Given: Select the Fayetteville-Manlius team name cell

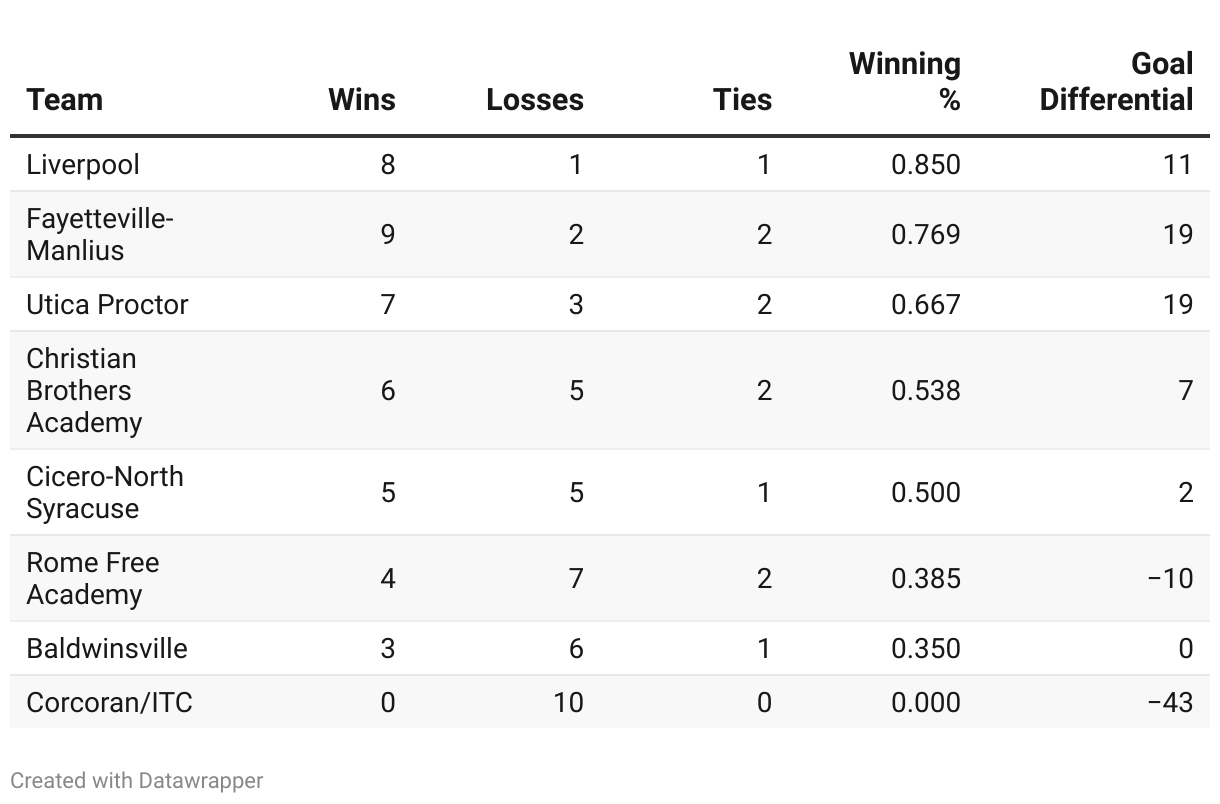Looking at the screenshot, I should [100, 234].
